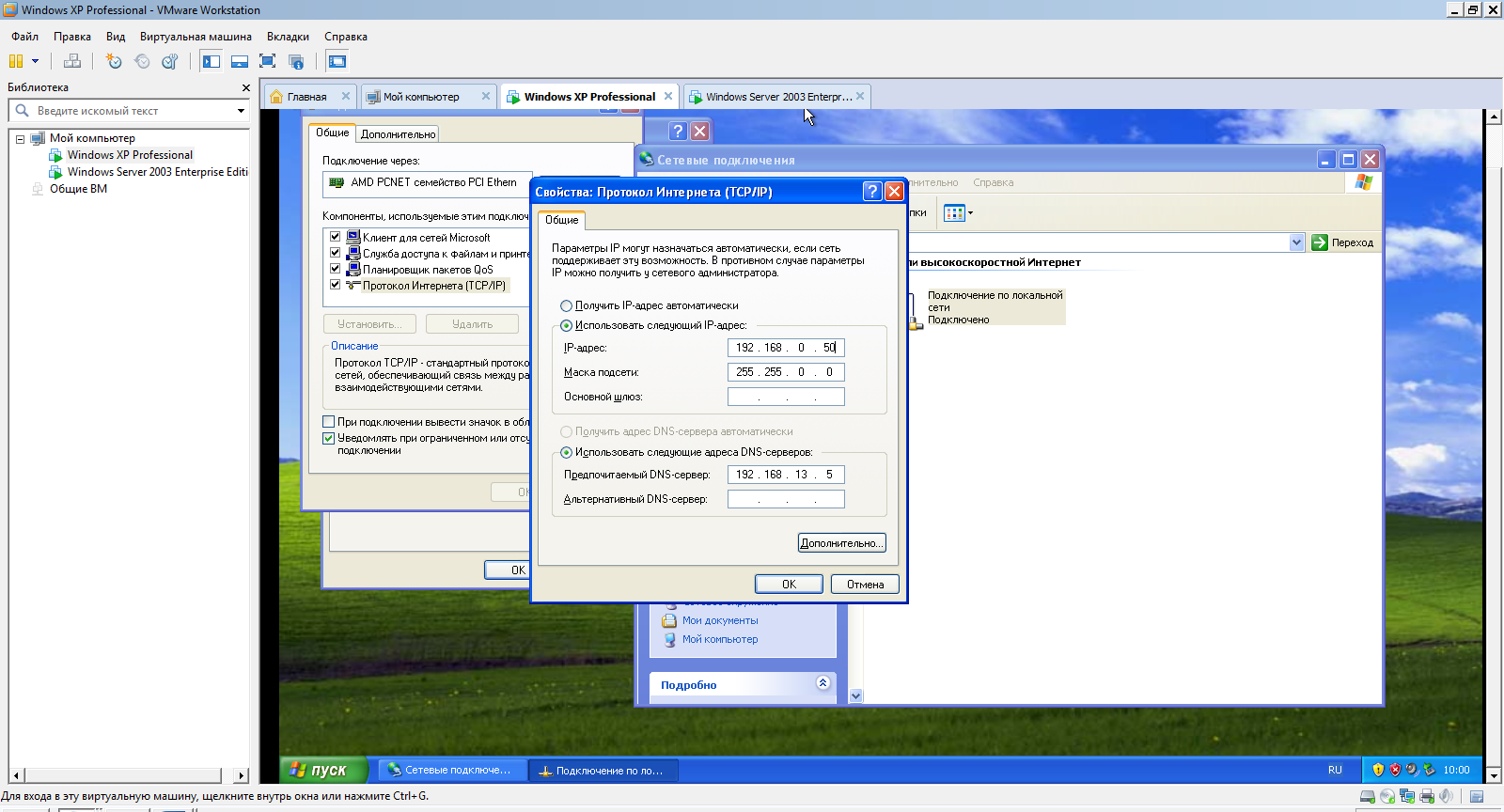This screenshot has width=1504, height=812.
Task: Toggle 'Протокол Интернета (TCP/IP)' checkbox
Action: pyautogui.click(x=335, y=285)
